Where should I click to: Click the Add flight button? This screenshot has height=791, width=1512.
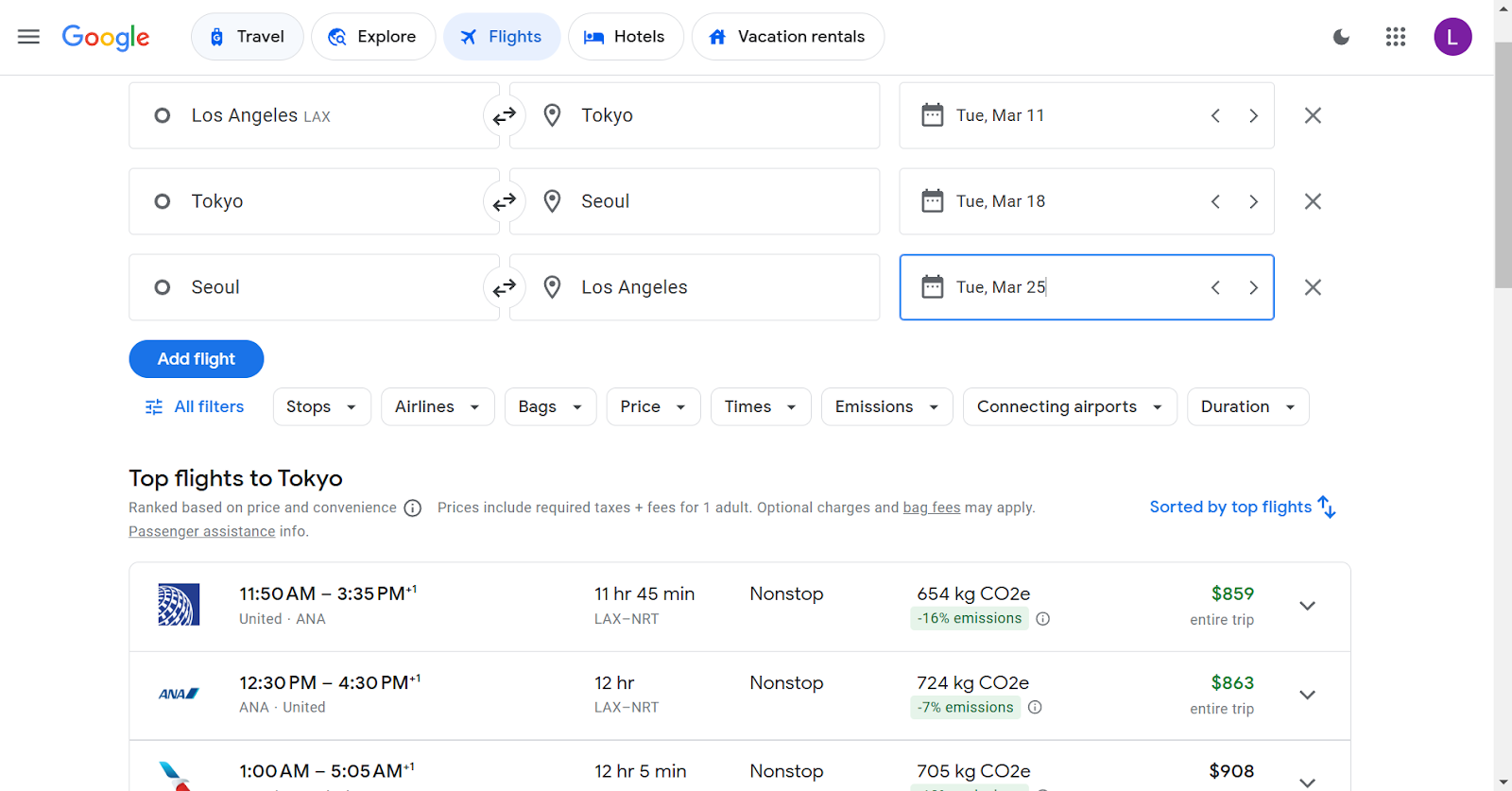197,359
